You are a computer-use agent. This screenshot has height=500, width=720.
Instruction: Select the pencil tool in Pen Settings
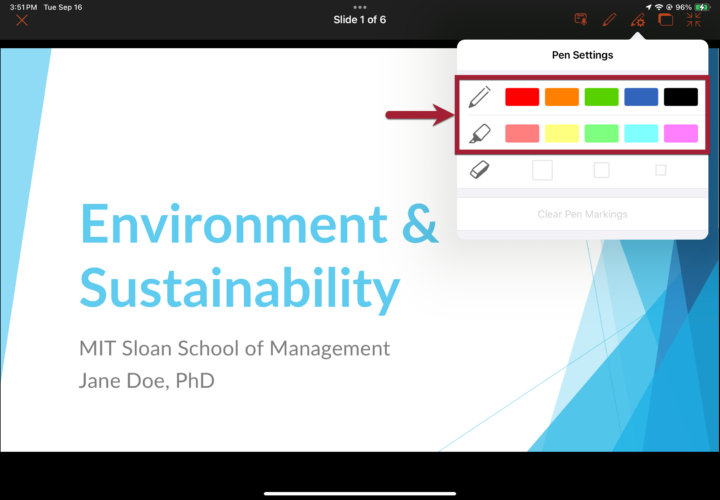point(480,97)
